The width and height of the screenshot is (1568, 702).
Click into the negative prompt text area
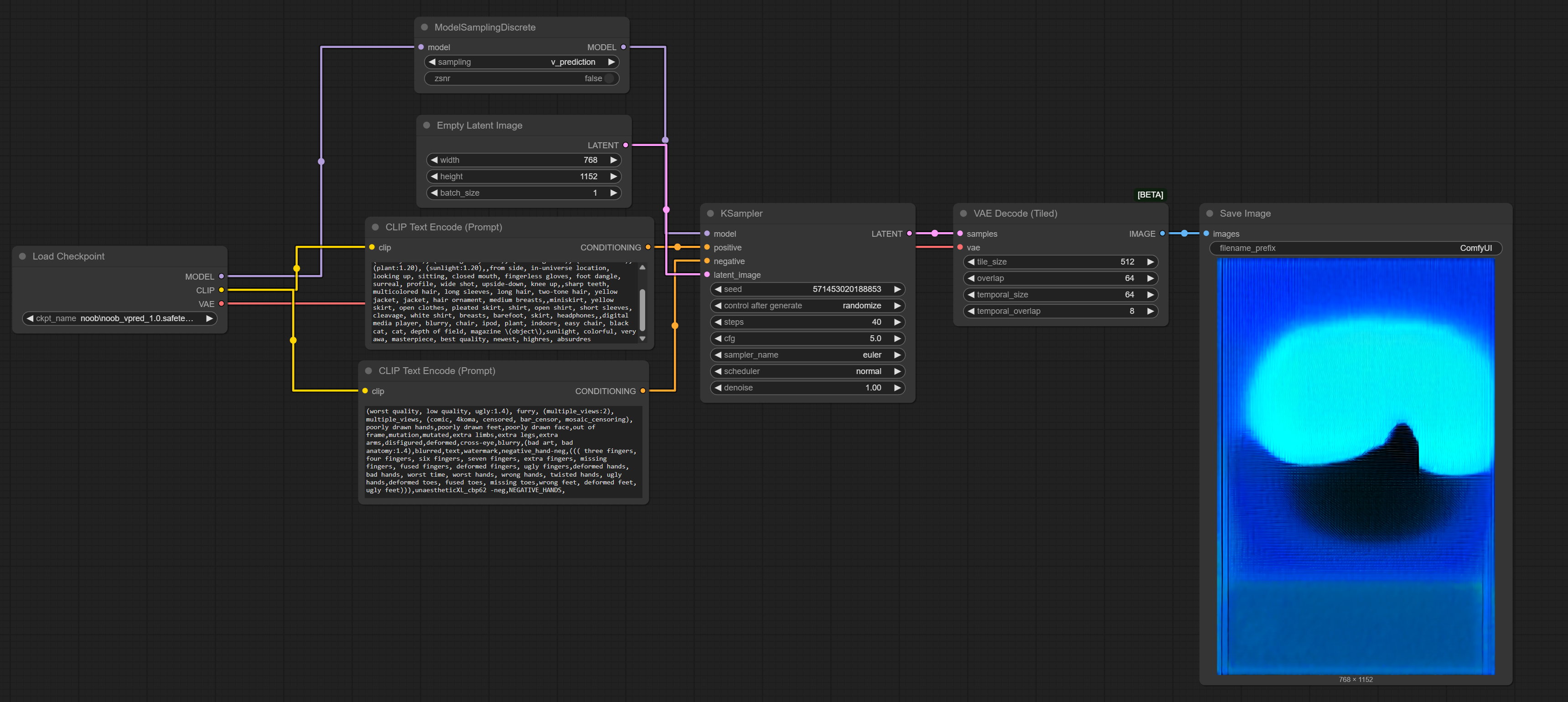[x=503, y=451]
